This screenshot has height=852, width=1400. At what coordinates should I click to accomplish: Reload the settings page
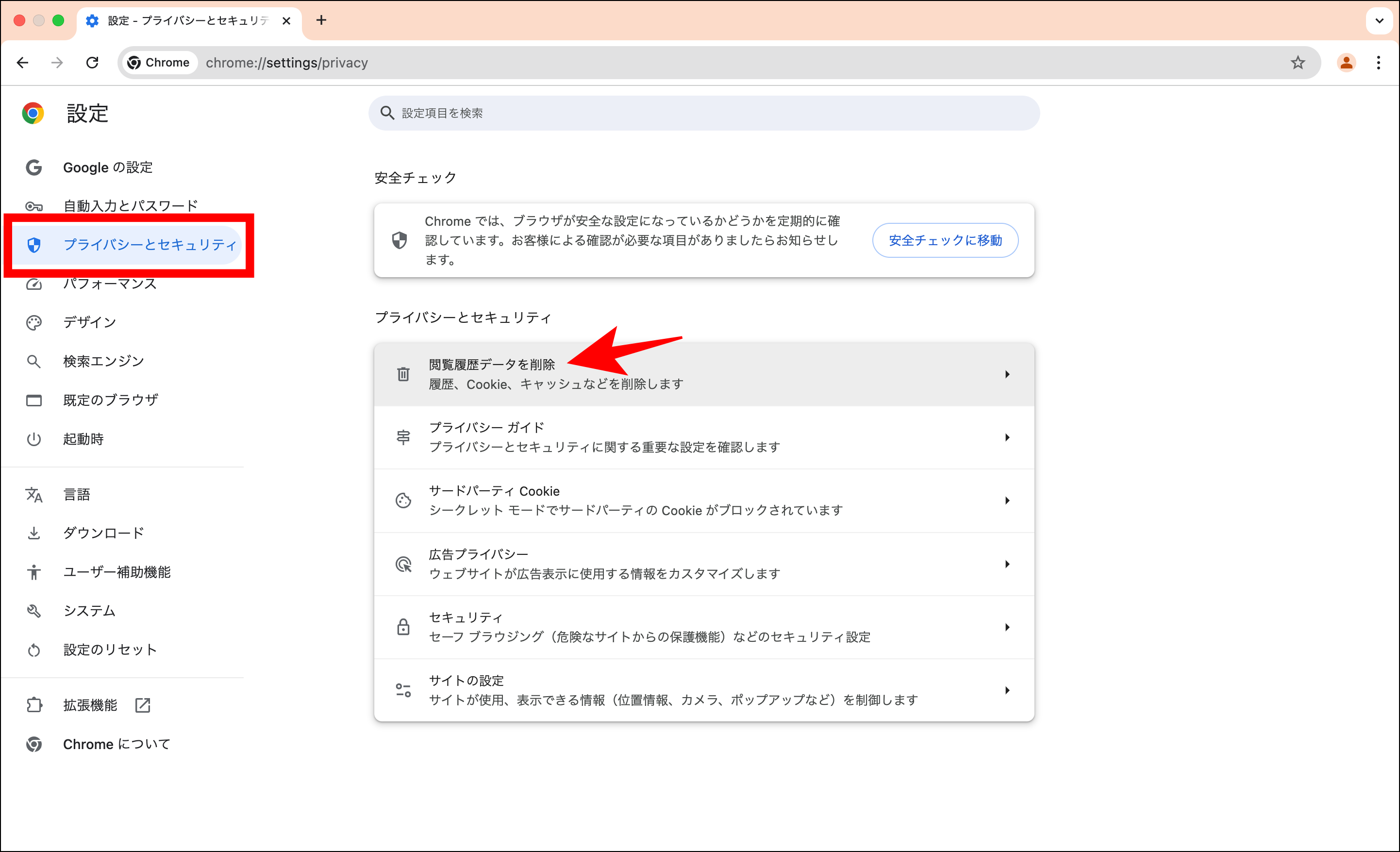tap(93, 63)
